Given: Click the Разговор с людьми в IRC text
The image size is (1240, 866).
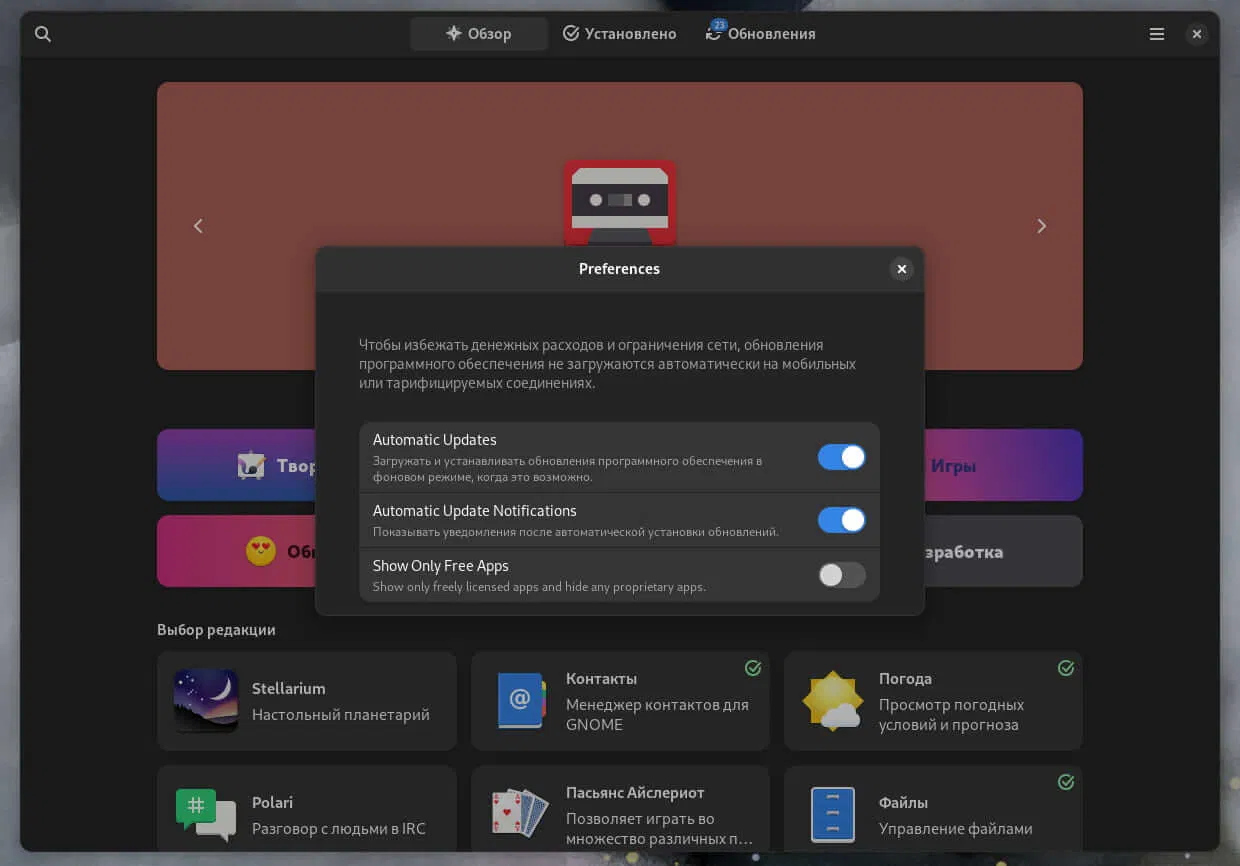Looking at the screenshot, I should pyautogui.click(x=339, y=829).
